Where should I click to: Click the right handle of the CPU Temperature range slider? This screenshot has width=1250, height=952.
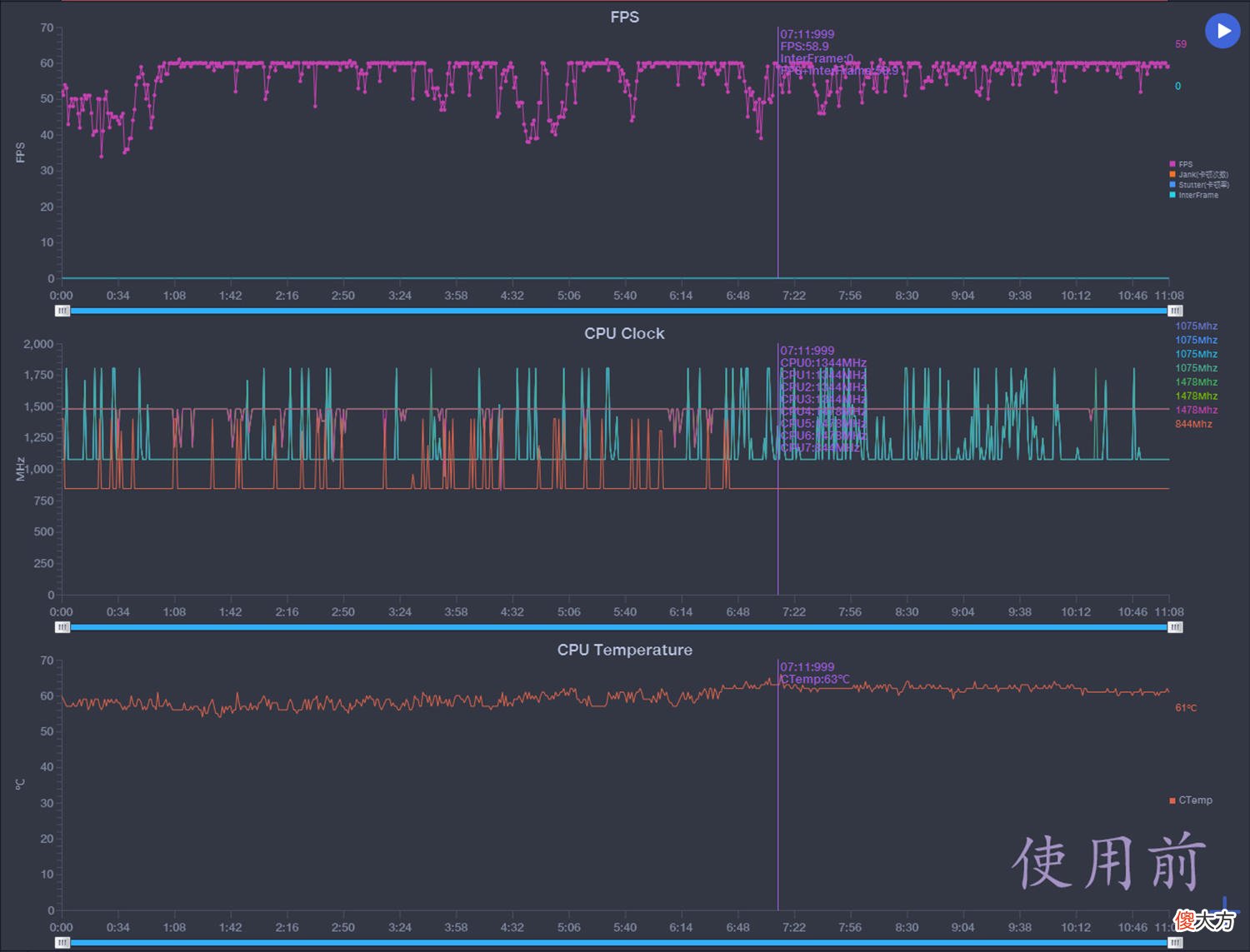1175,943
